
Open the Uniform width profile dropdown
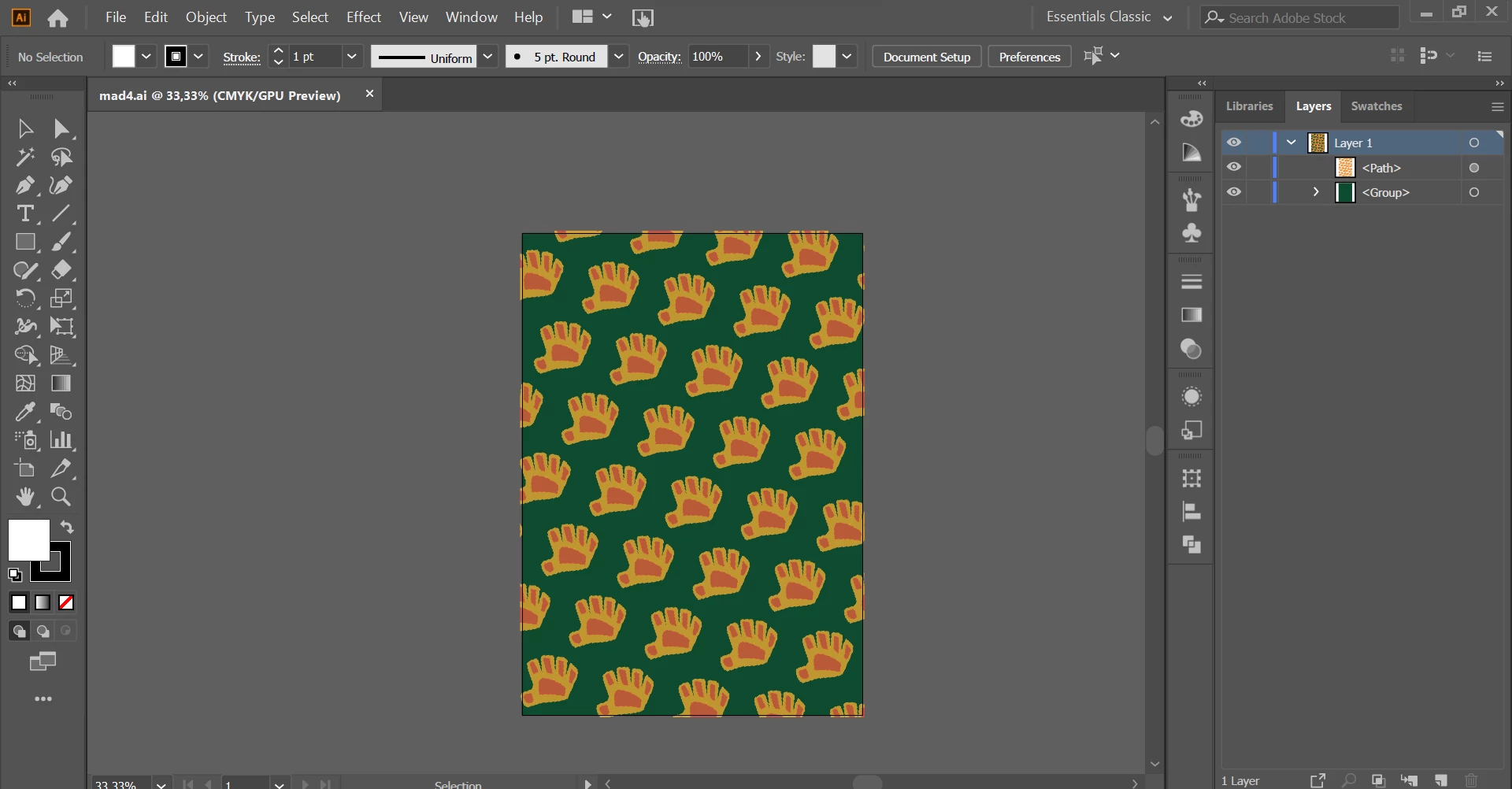coord(487,57)
